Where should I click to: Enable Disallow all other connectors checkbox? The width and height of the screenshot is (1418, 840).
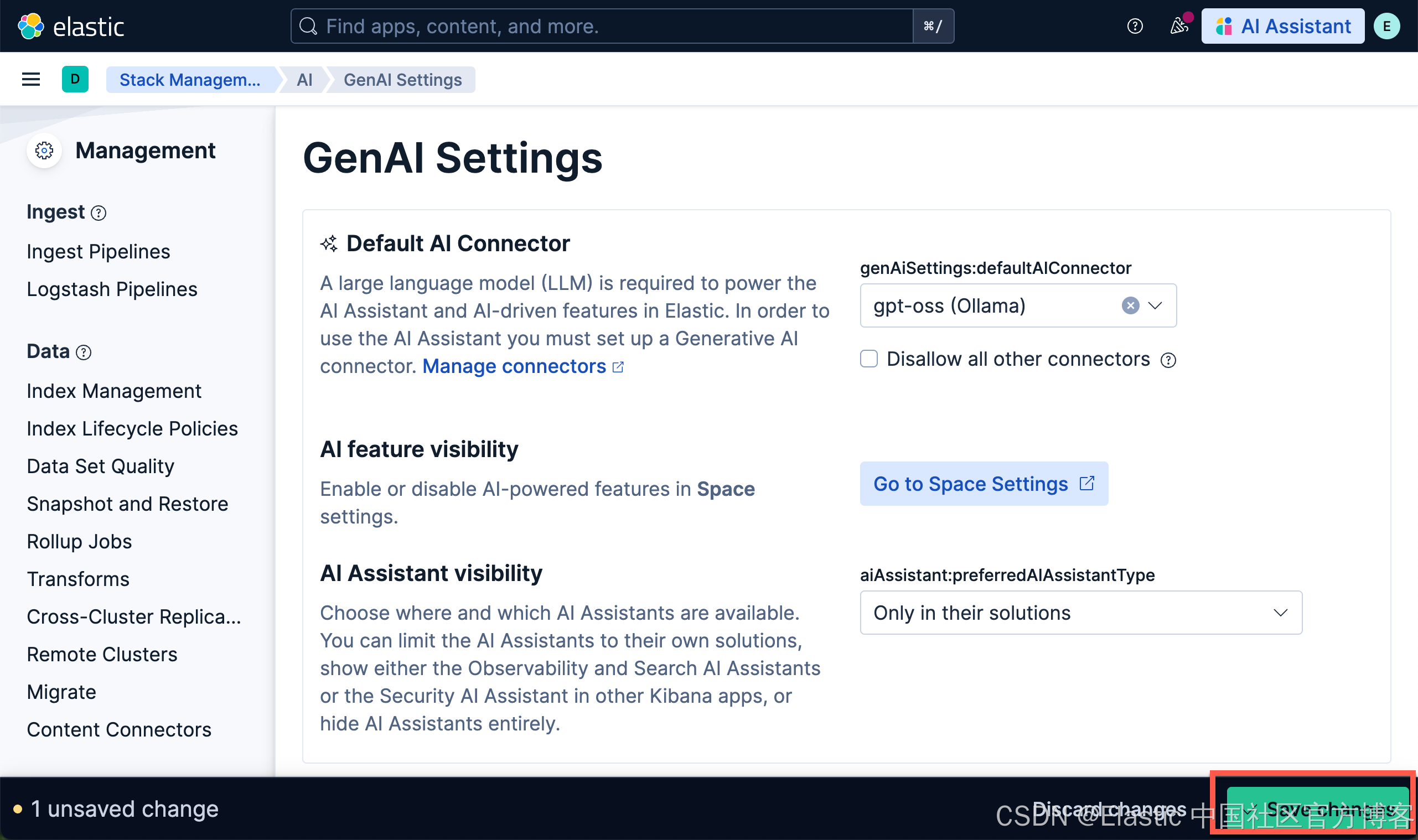tap(868, 359)
